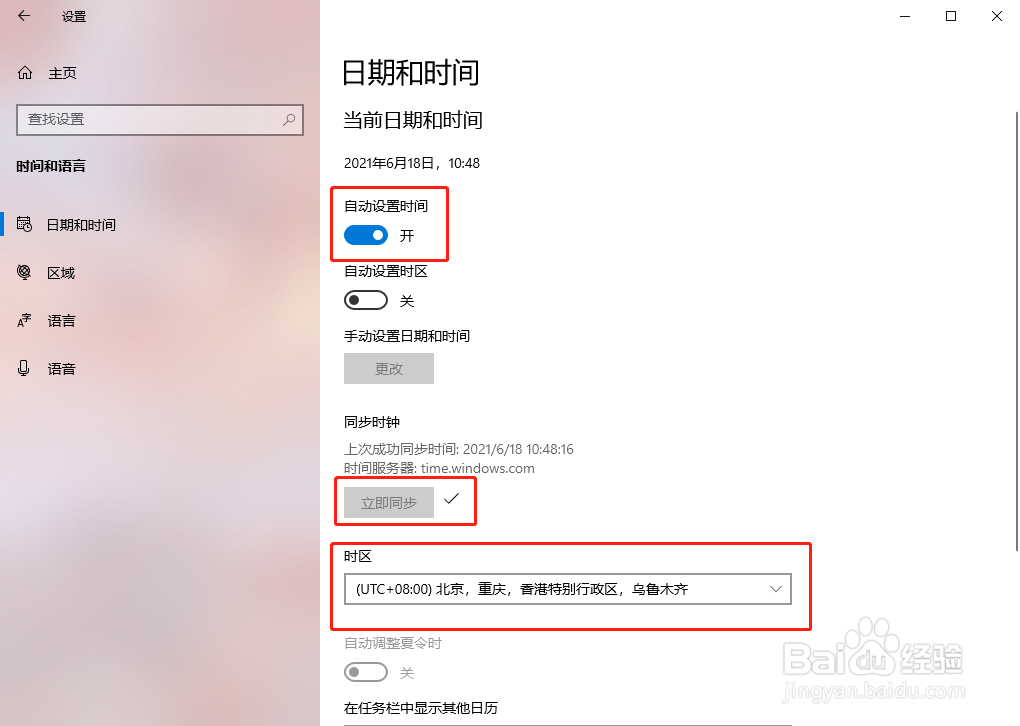Click the magnifier icon in search box
1020x726 pixels.
(x=289, y=120)
